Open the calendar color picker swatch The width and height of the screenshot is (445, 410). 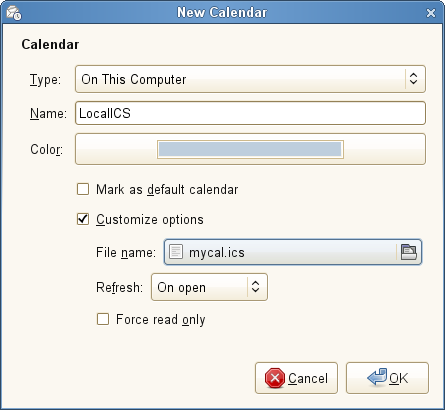coord(250,149)
